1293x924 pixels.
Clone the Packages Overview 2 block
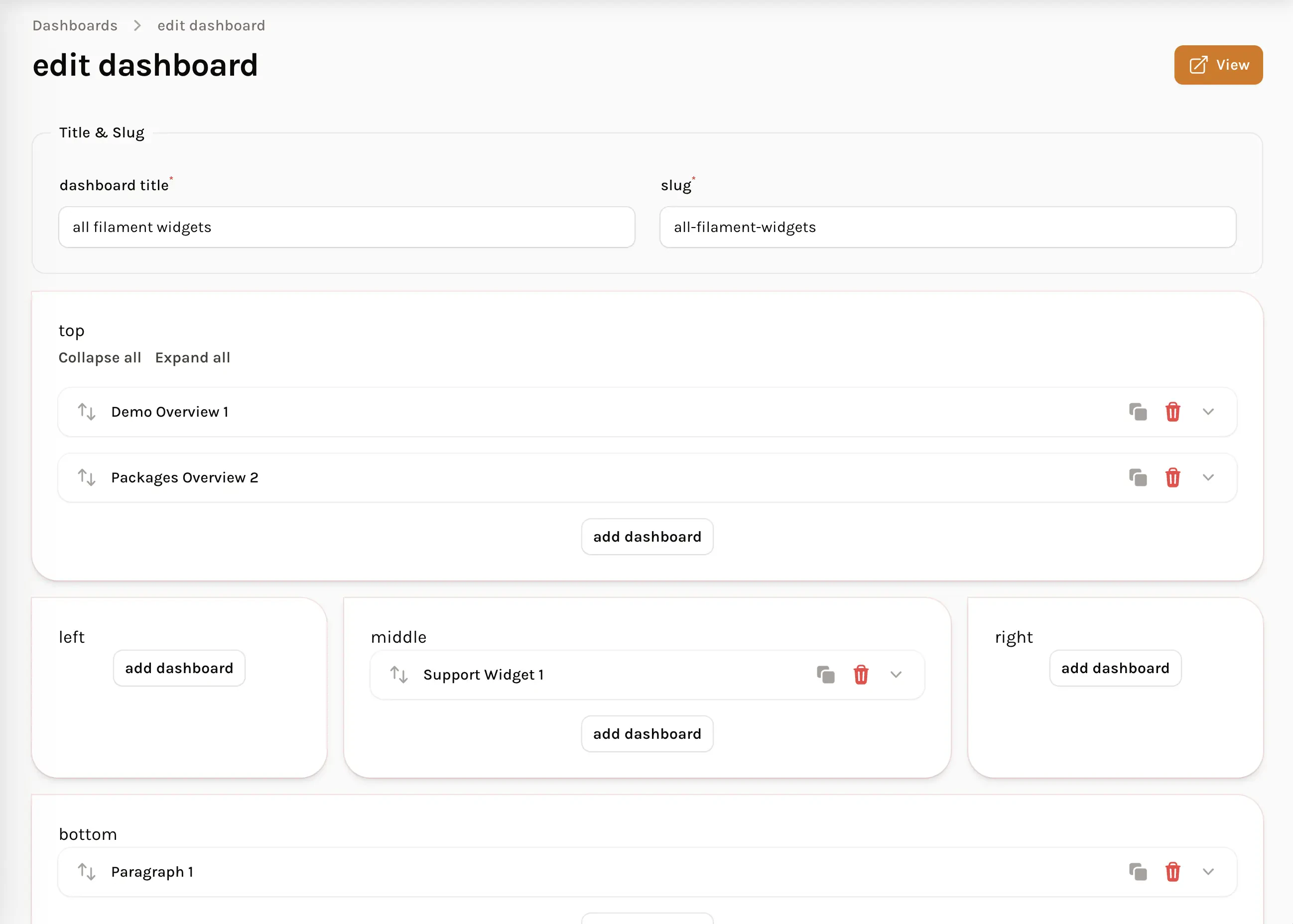point(1138,477)
